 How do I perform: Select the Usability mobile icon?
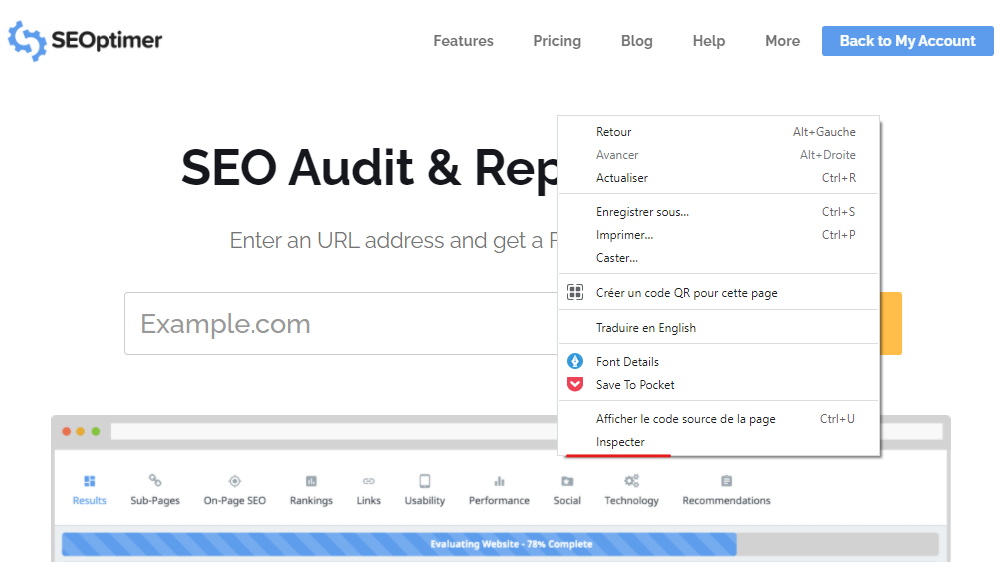tap(425, 481)
